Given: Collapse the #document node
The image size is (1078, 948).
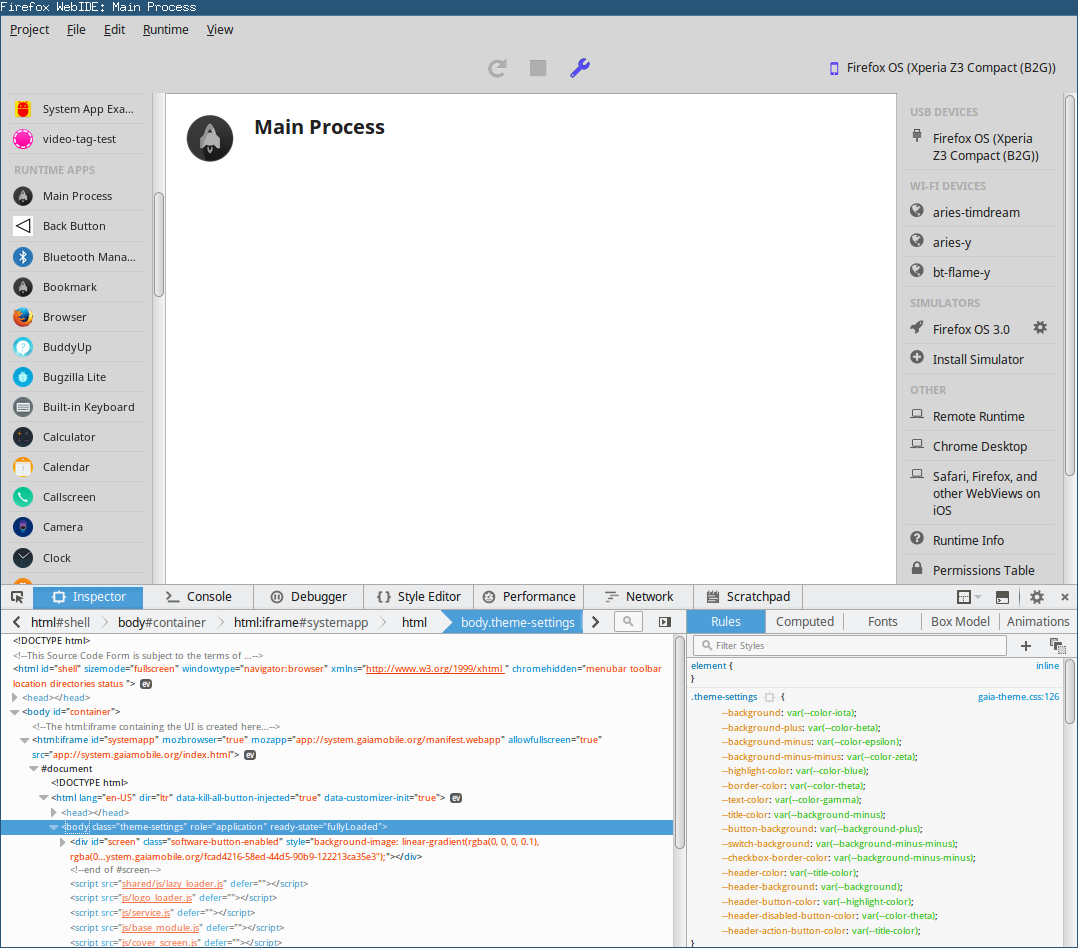Looking at the screenshot, I should (34, 769).
